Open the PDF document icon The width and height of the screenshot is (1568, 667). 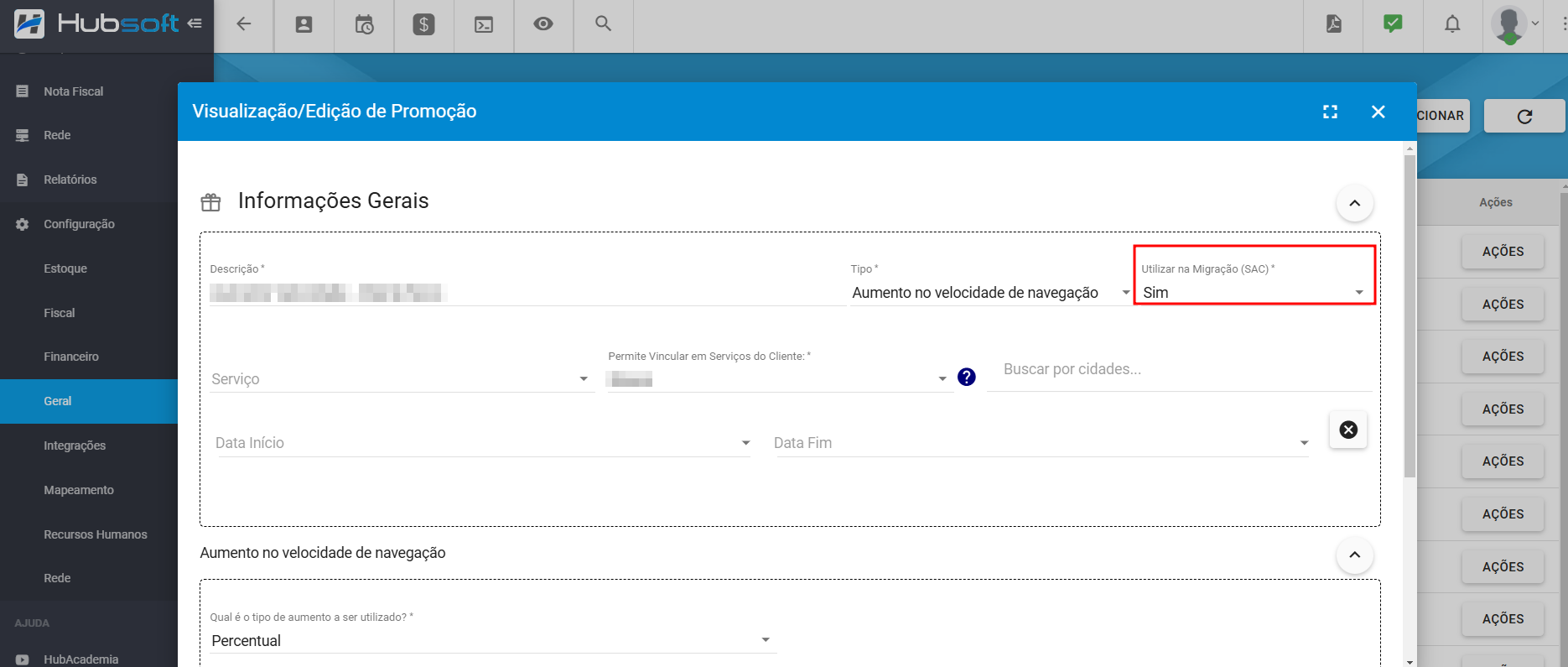click(1333, 24)
